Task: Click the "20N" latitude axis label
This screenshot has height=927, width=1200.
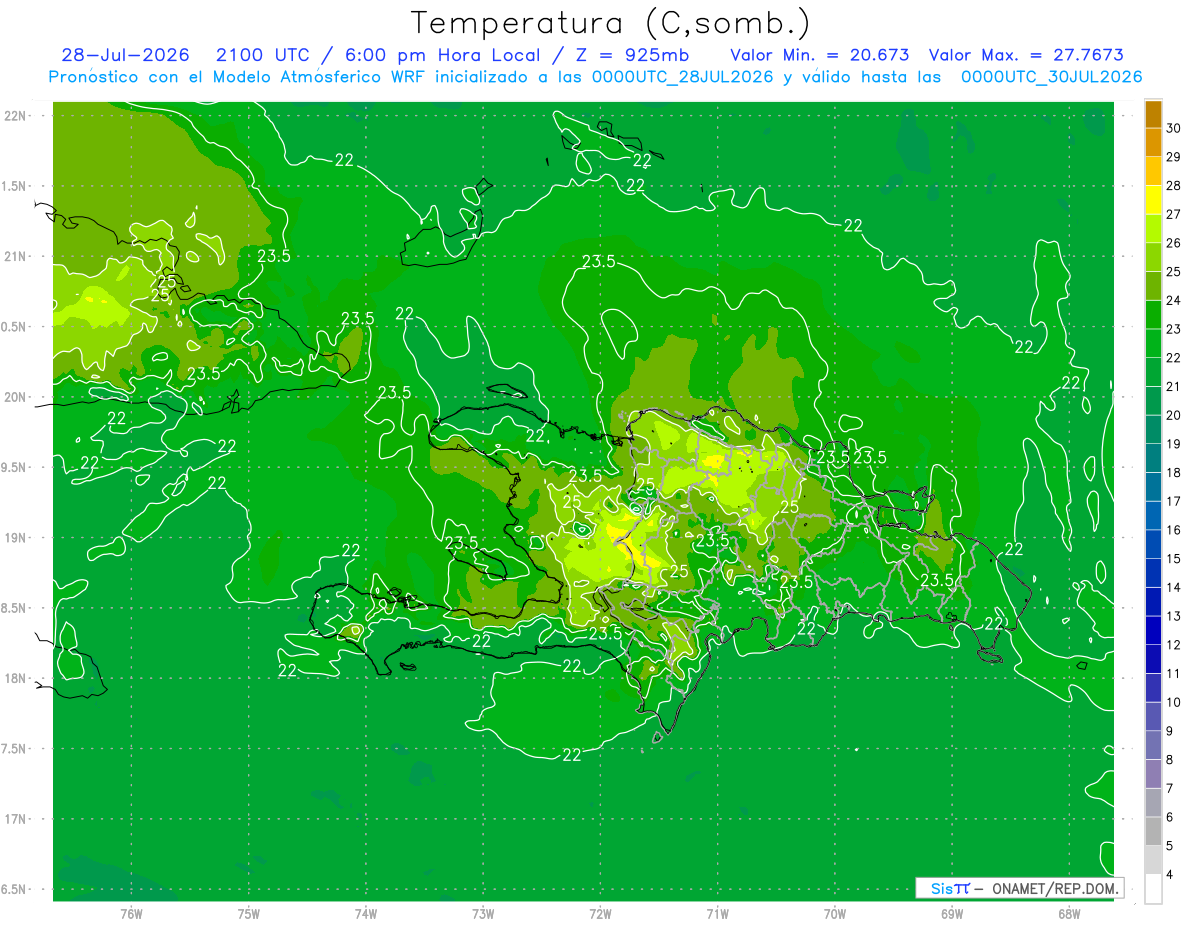Action: pyautogui.click(x=16, y=398)
